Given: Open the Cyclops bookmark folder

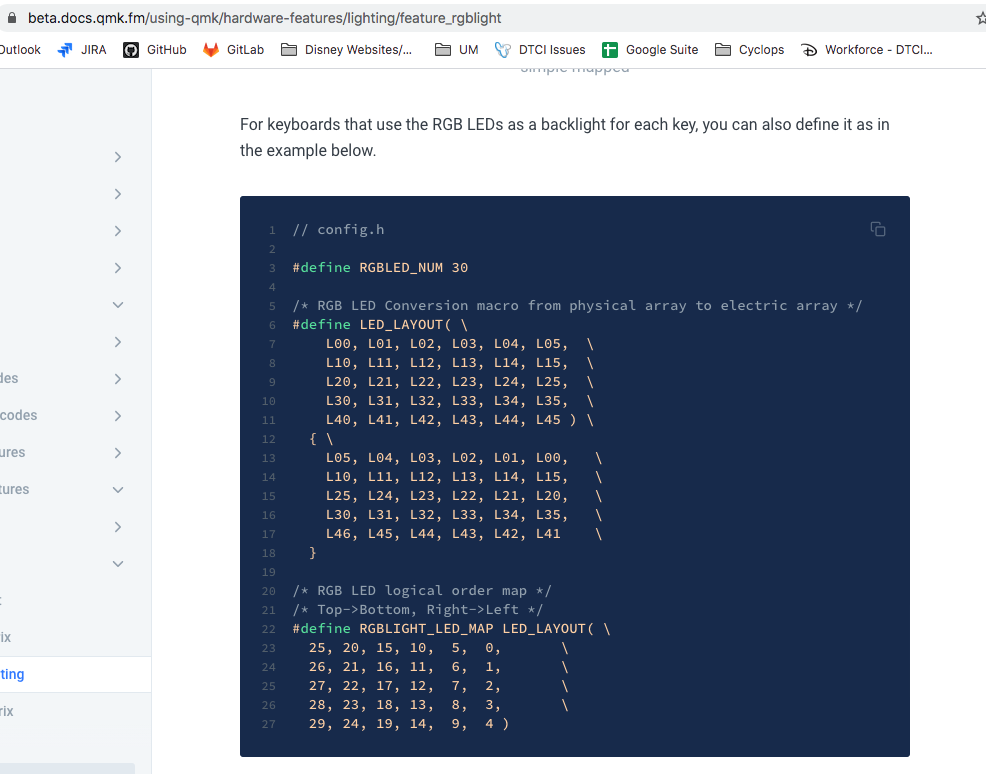Looking at the screenshot, I should (x=750, y=50).
